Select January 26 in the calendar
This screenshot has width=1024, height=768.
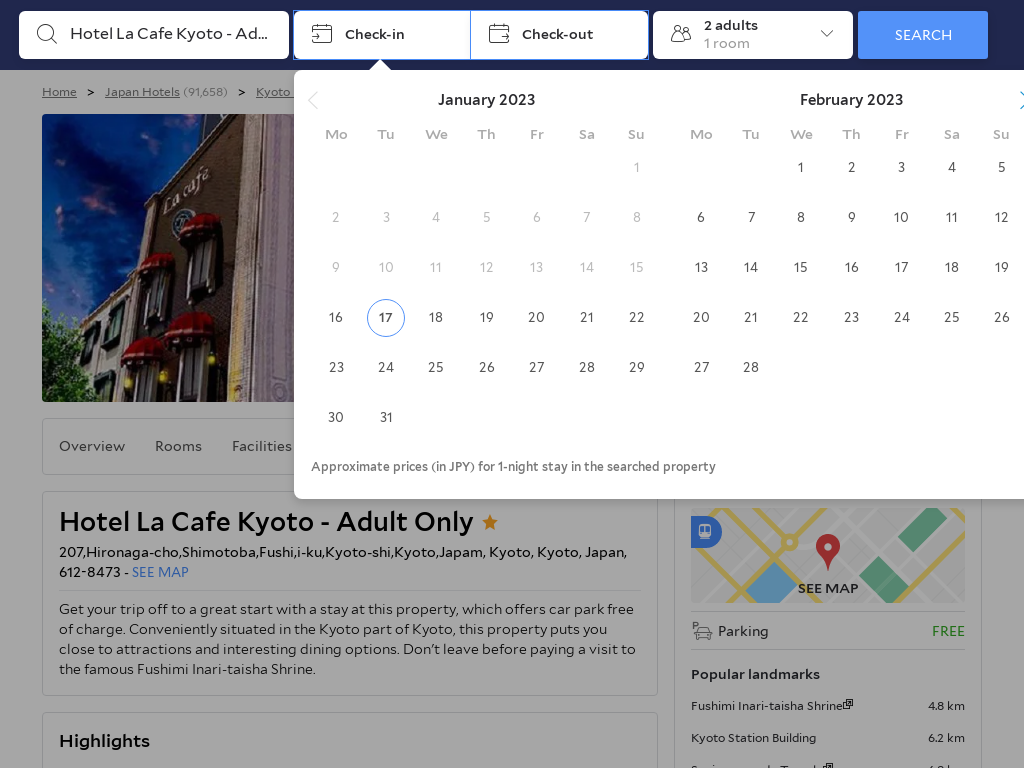coord(487,367)
